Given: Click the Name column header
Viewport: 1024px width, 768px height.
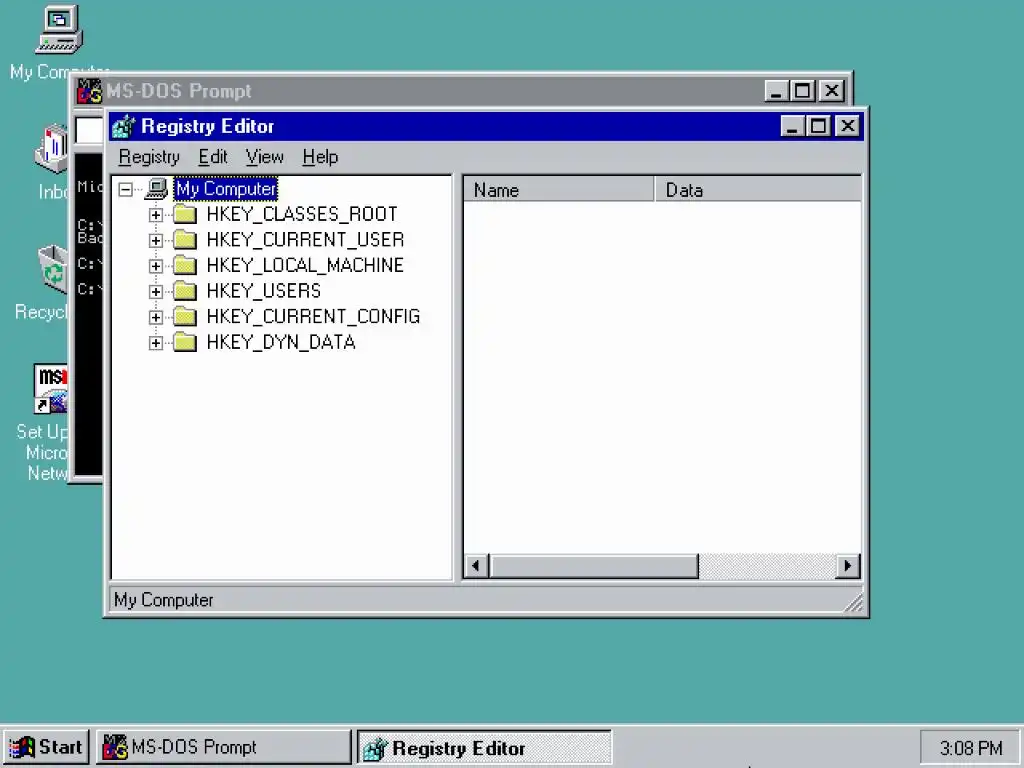Looking at the screenshot, I should point(558,190).
